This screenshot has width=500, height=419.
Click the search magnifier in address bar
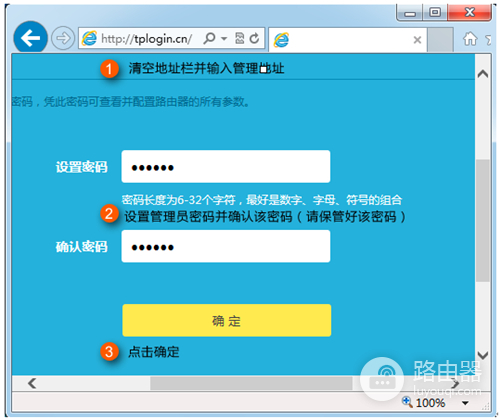pos(209,39)
